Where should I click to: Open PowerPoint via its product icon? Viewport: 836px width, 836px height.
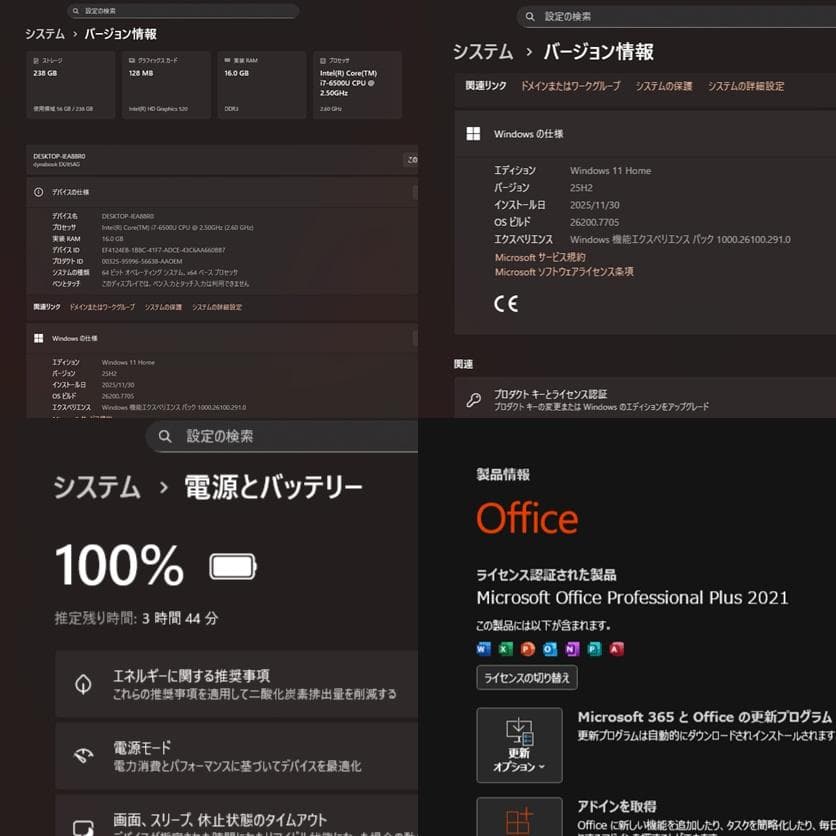[x=525, y=648]
